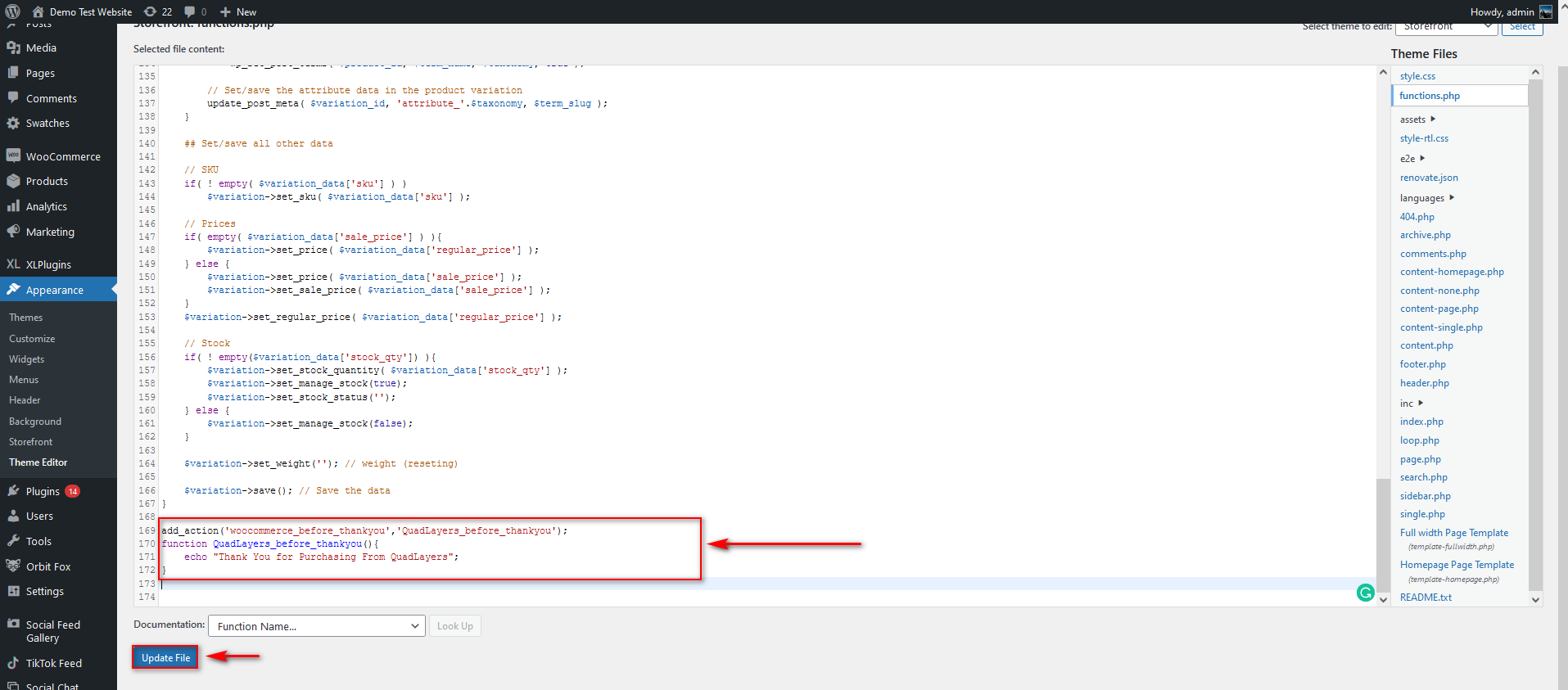Image resolution: width=1568 pixels, height=690 pixels.
Task: Click the Demo Test Website home icon
Action: click(x=38, y=11)
